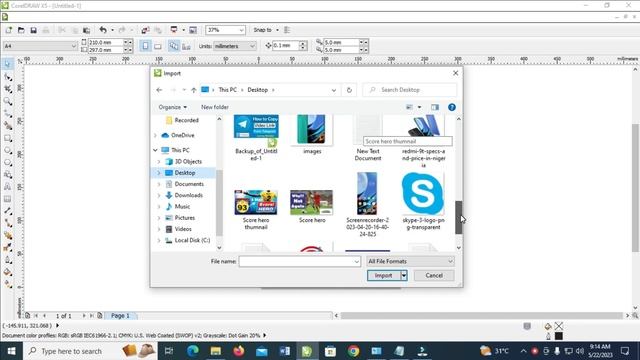
Task: Select the Outline pen tool in the toolbox
Action: 7,260
